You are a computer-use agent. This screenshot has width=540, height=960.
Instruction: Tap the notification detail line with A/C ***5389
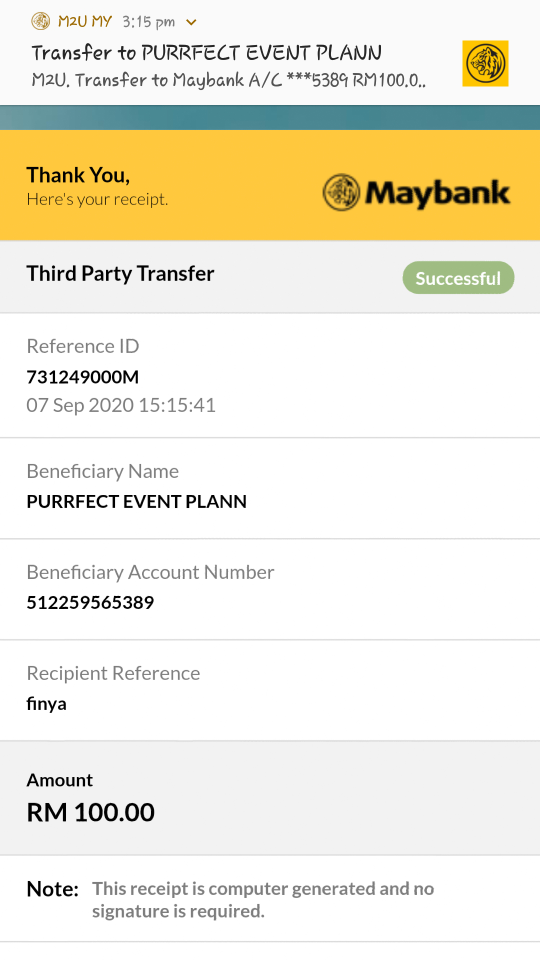[x=228, y=80]
